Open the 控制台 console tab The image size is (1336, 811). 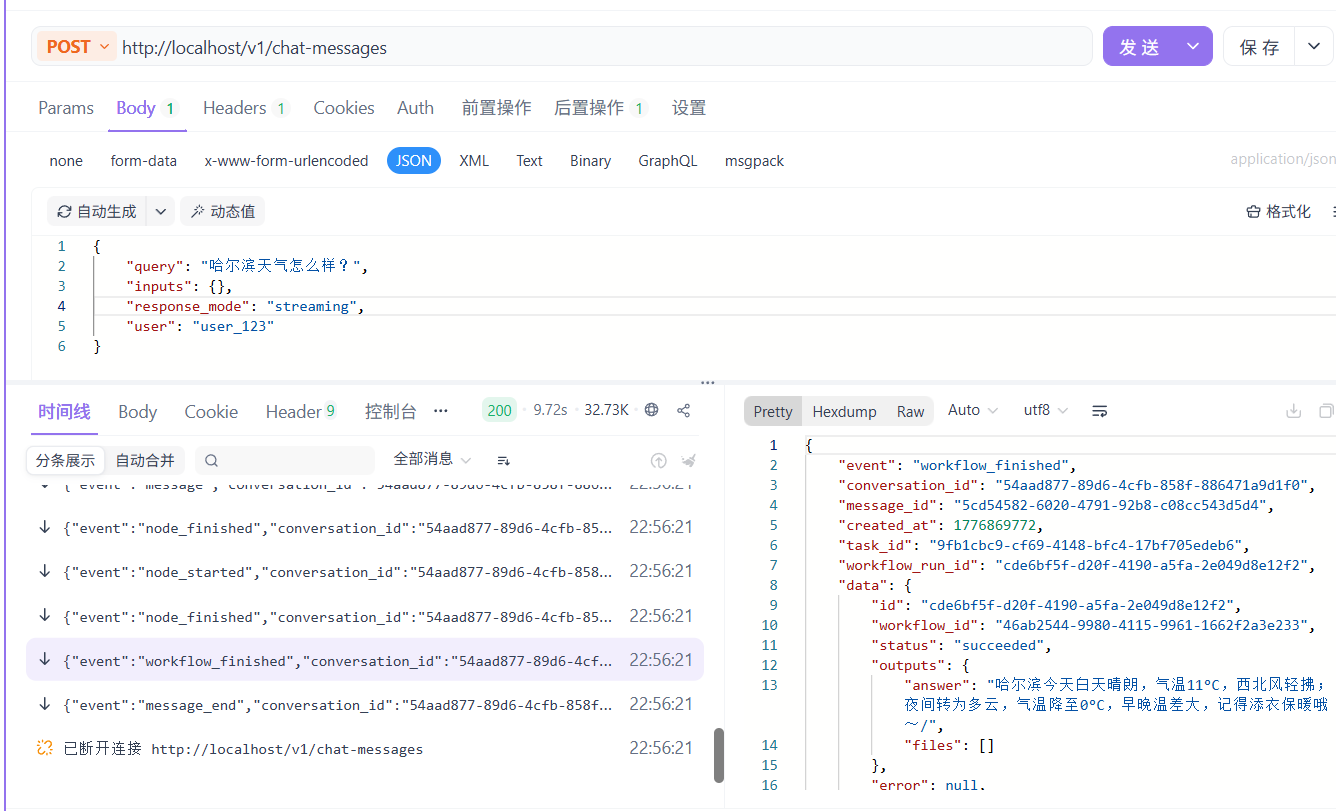(x=390, y=412)
